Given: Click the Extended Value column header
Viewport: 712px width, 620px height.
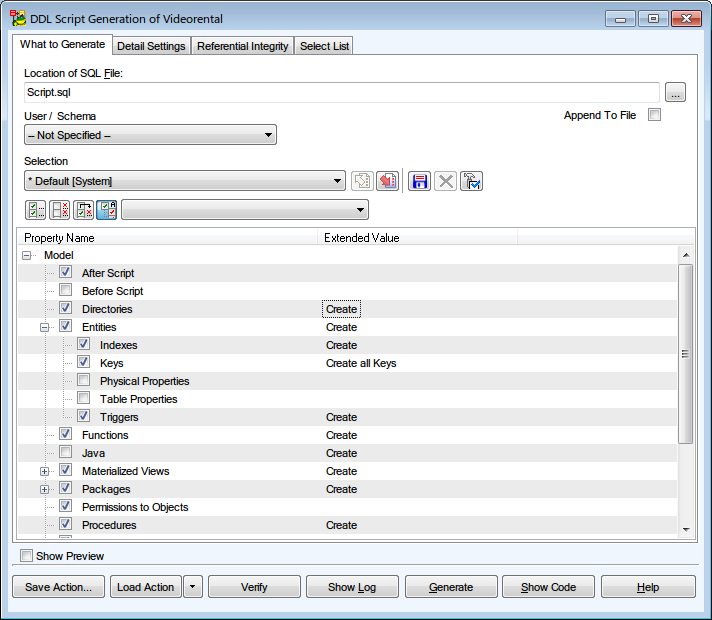Looking at the screenshot, I should (x=417, y=238).
